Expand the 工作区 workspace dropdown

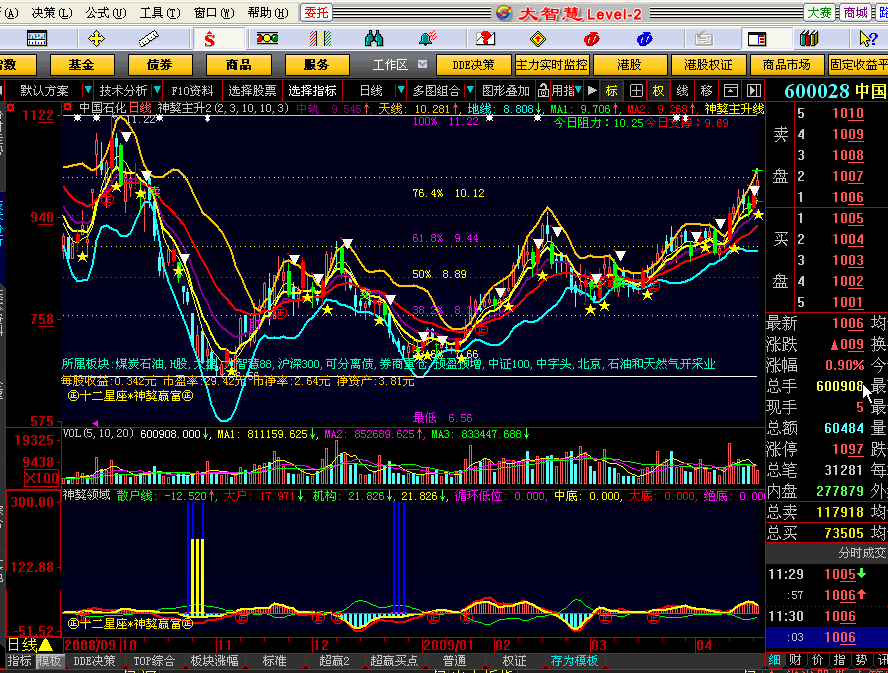(422, 65)
